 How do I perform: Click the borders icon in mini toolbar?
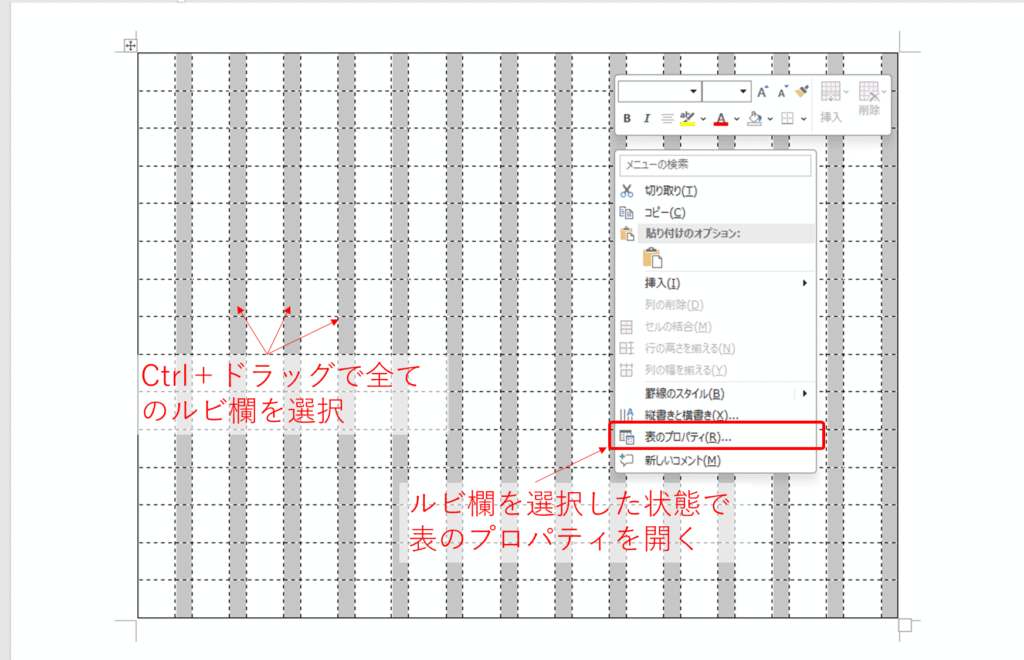(788, 119)
